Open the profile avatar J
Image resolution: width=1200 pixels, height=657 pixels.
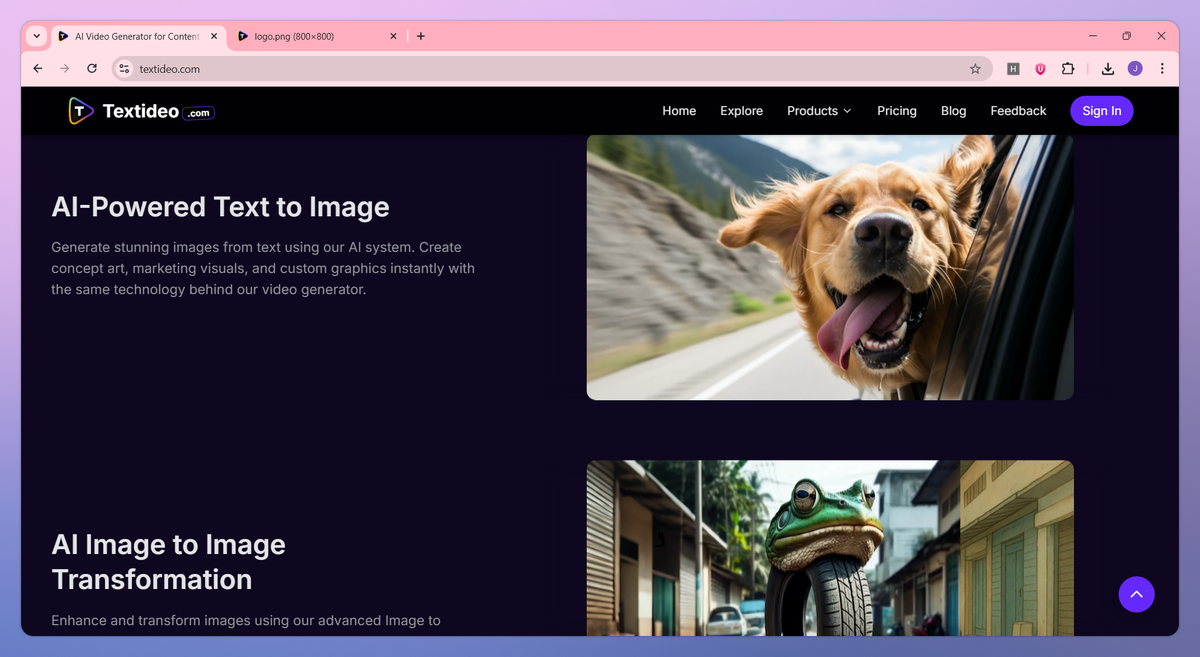point(1135,69)
